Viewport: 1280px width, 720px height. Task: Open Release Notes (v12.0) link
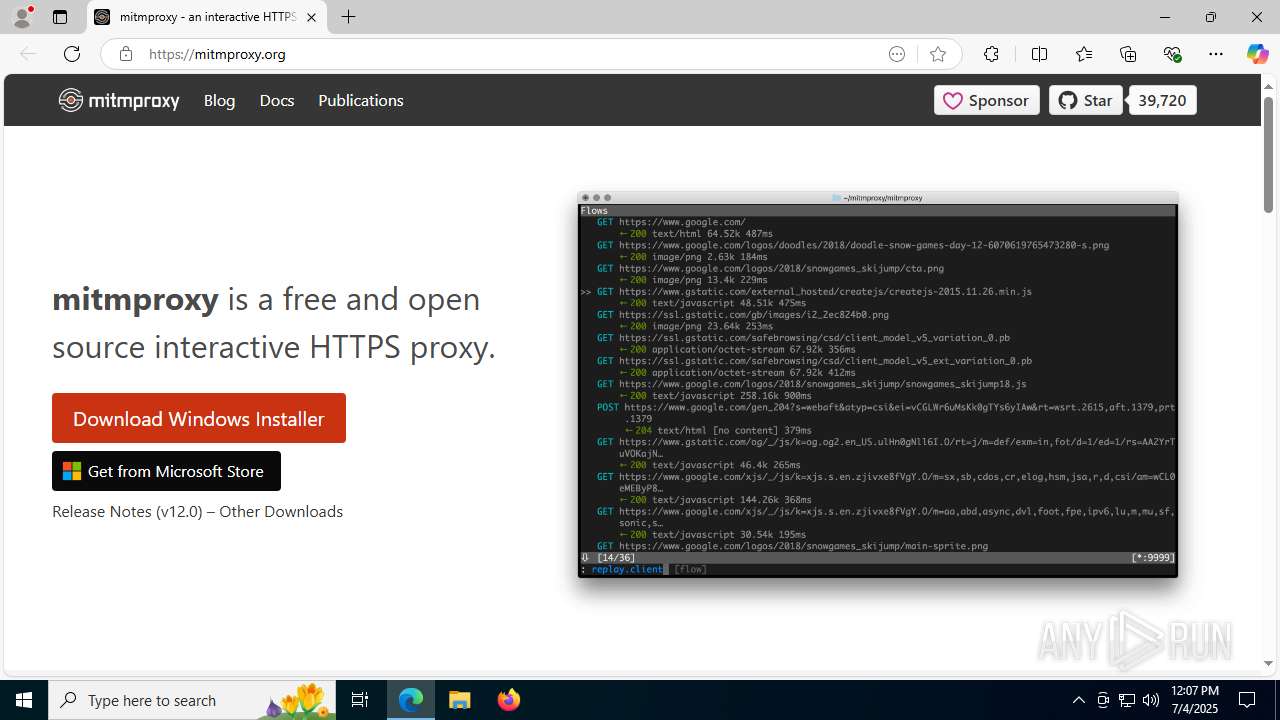(x=127, y=511)
